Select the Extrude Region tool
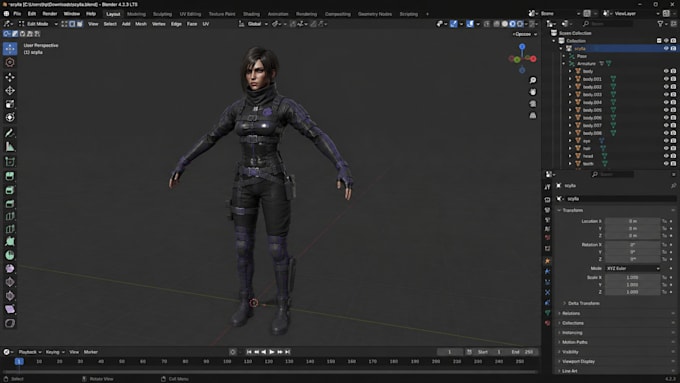 click(x=10, y=176)
